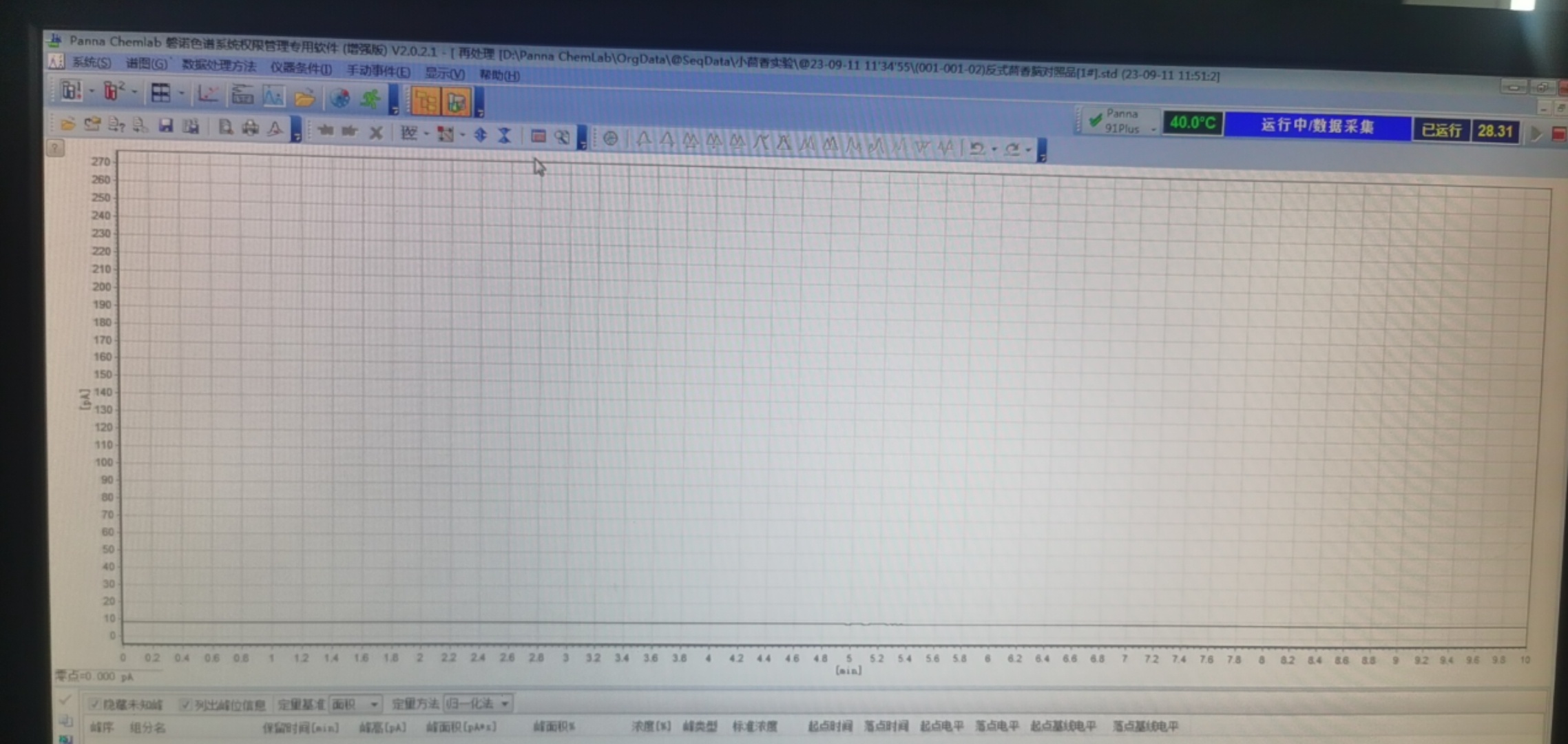1568x744 pixels.
Task: Click the instrument method parameters icon
Action: [242, 95]
